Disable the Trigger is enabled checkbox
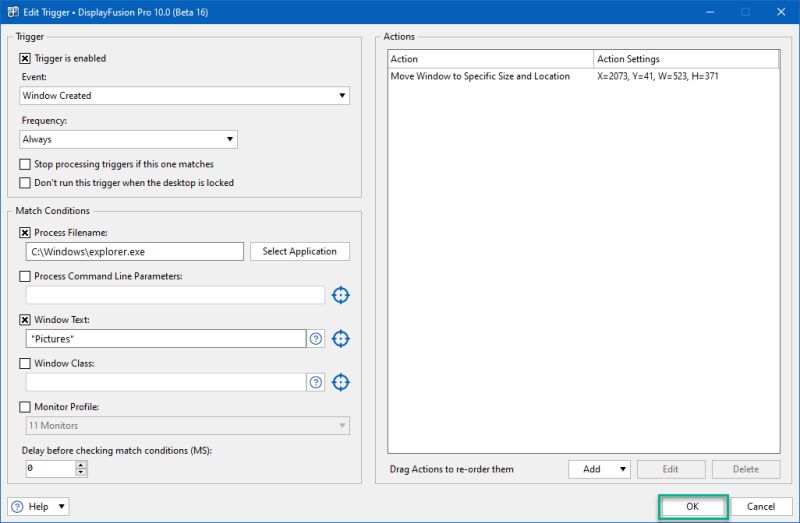 coord(24,59)
